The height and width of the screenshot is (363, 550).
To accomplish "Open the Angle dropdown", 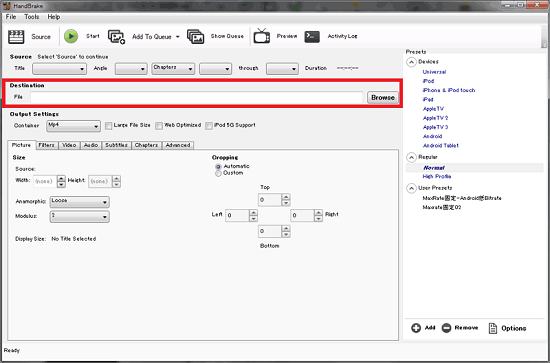I will tap(131, 69).
